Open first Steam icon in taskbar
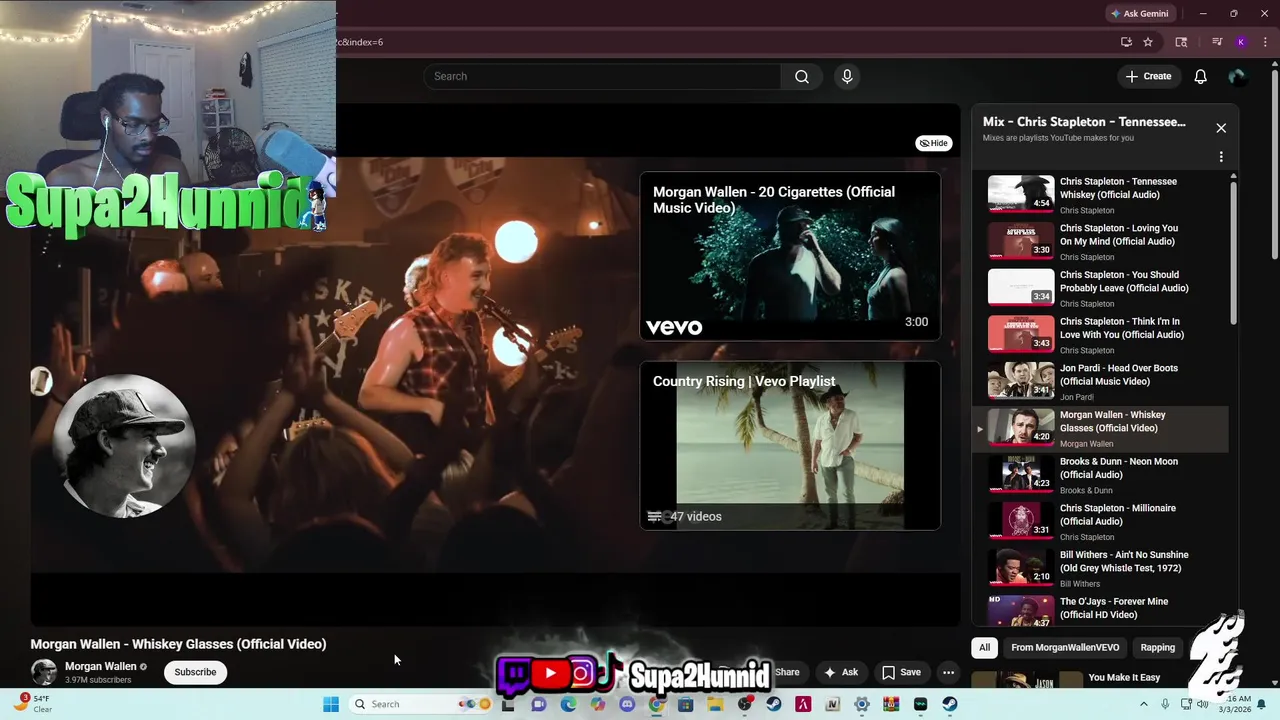The height and width of the screenshot is (720, 1280). (x=774, y=704)
